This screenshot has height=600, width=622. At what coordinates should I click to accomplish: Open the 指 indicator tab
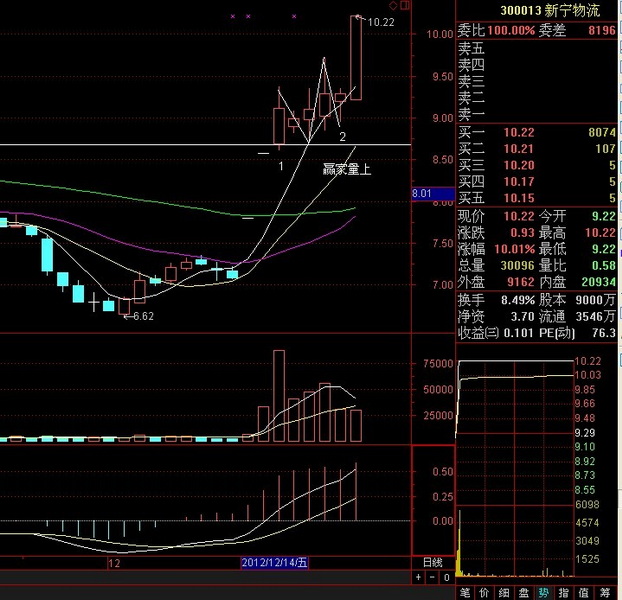coord(562,591)
